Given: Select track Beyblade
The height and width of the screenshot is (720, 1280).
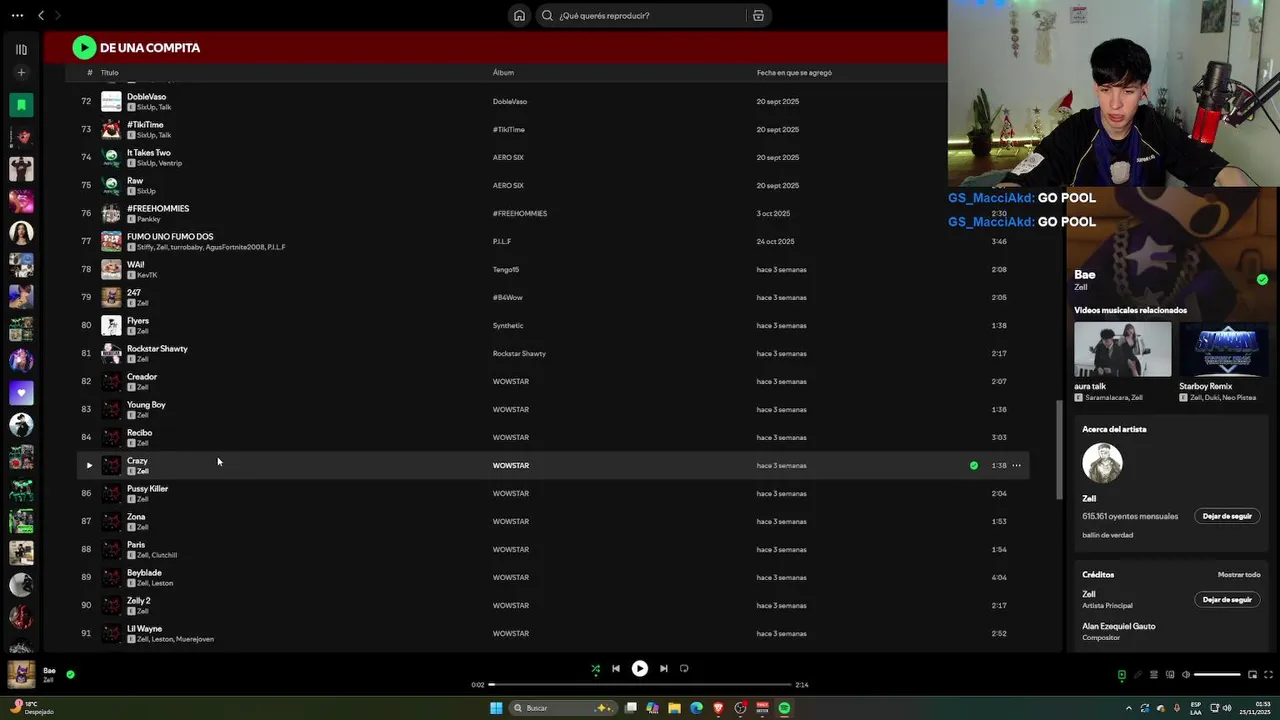Looking at the screenshot, I should coord(144,573).
